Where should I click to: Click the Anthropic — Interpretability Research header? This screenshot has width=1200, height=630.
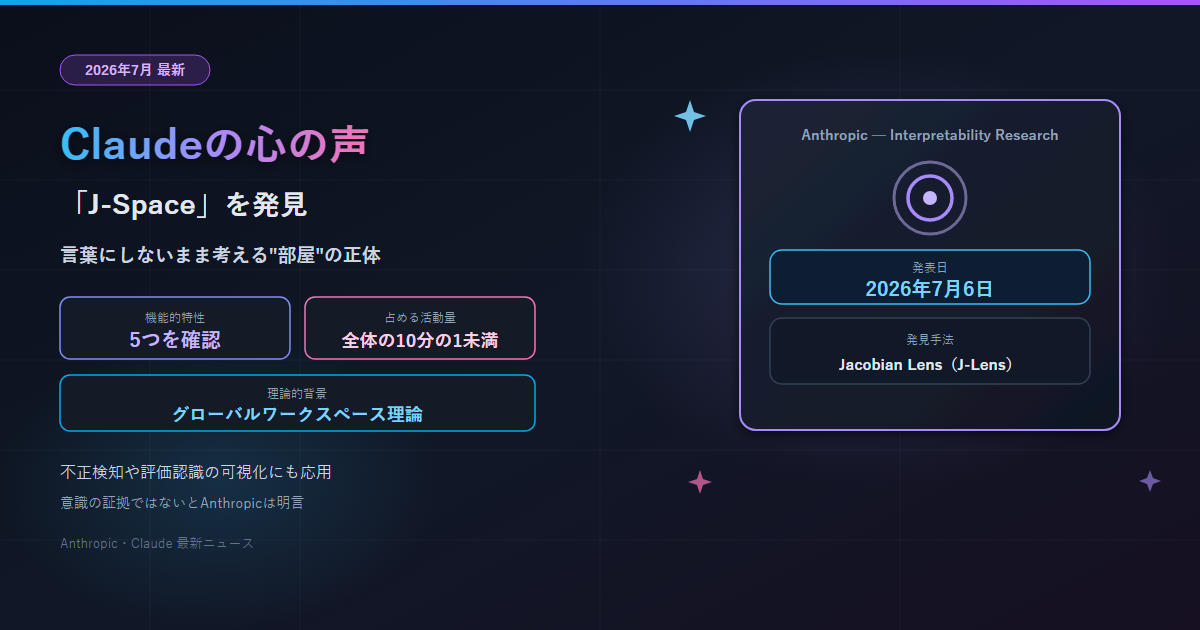[x=930, y=135]
